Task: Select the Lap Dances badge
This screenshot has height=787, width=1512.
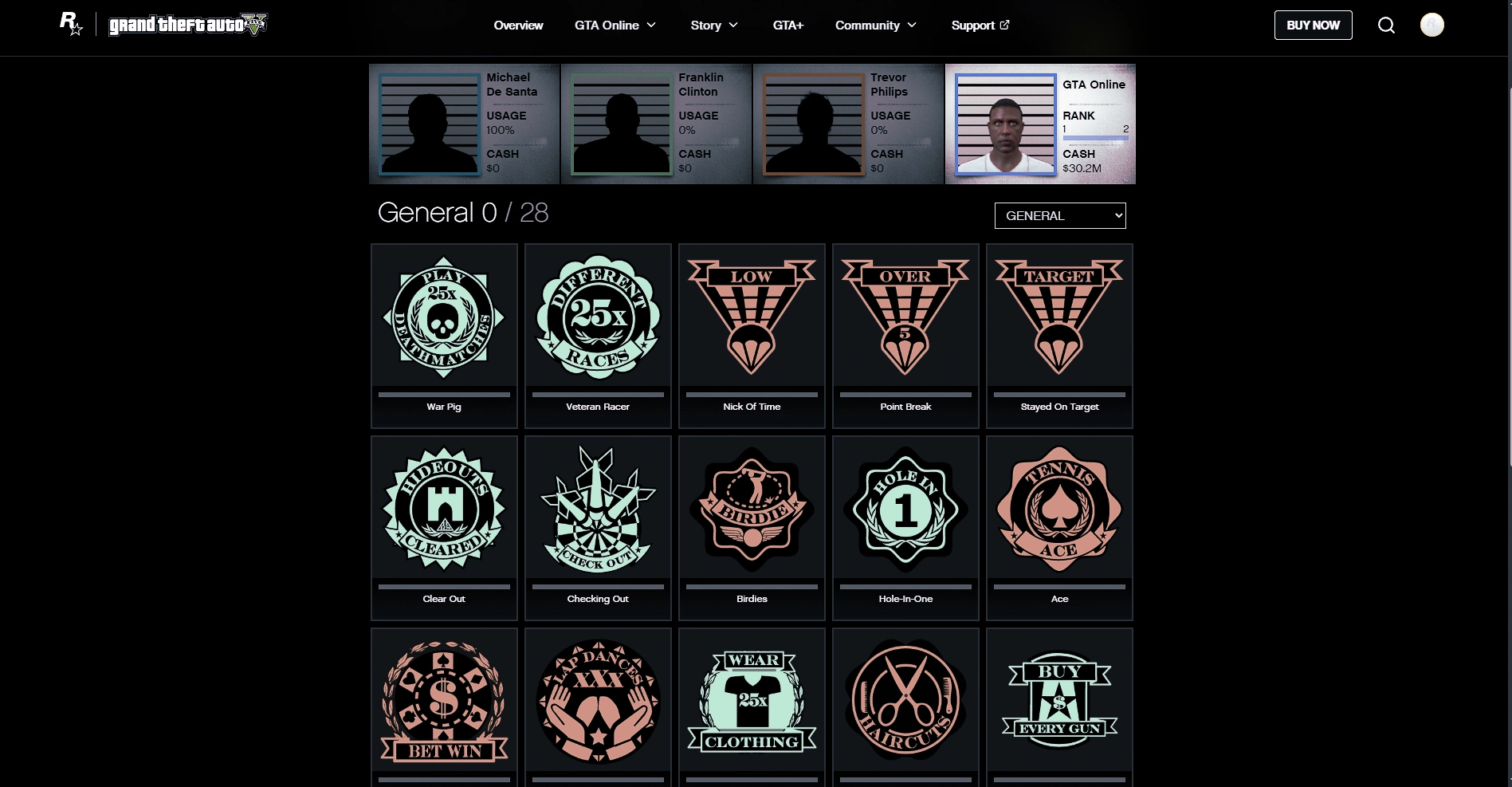Action: (x=598, y=702)
